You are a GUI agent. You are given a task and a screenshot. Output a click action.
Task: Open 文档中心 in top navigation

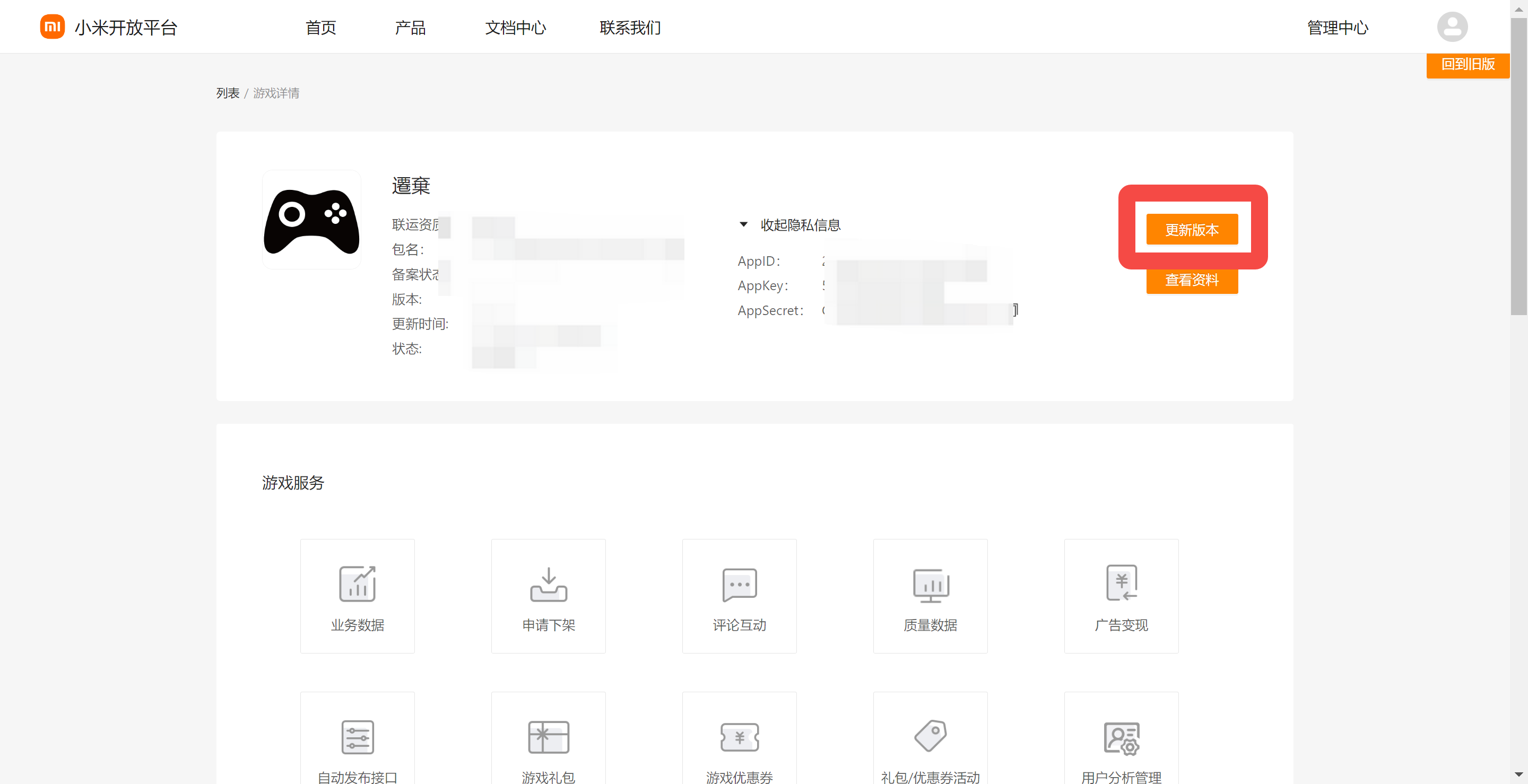[515, 27]
